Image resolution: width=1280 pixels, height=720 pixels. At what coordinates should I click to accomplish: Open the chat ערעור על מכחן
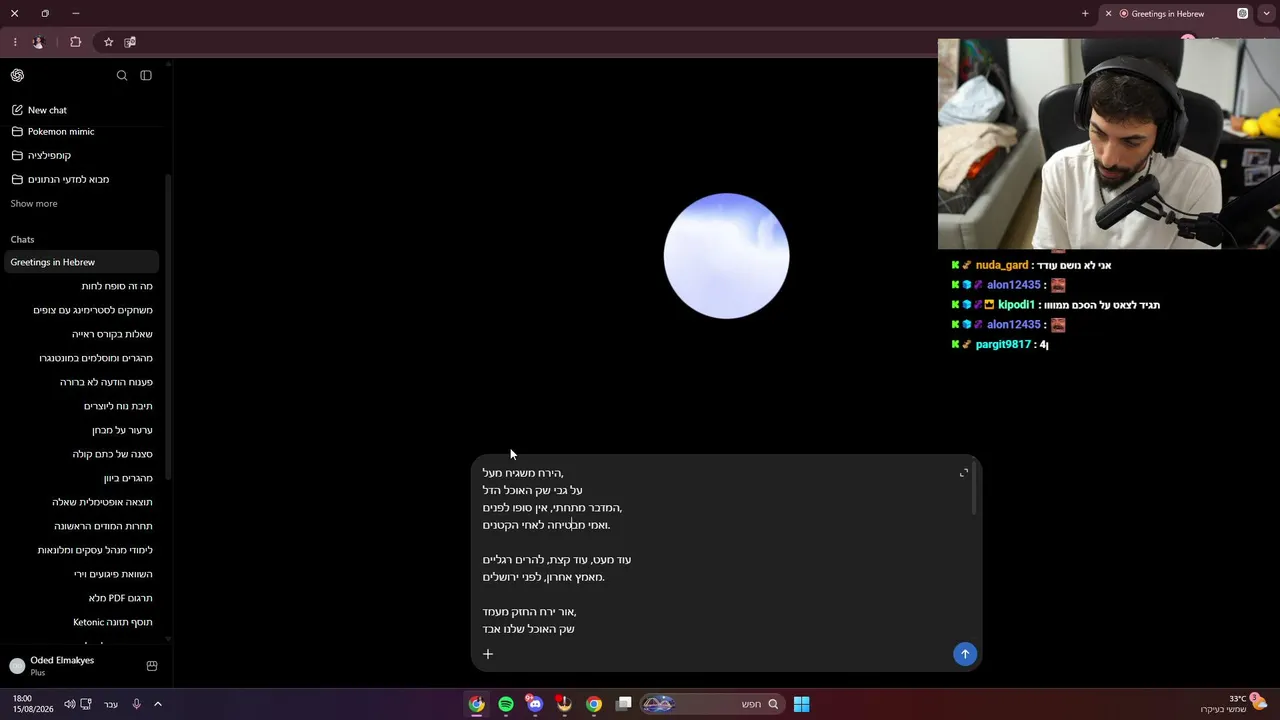pos(80,430)
